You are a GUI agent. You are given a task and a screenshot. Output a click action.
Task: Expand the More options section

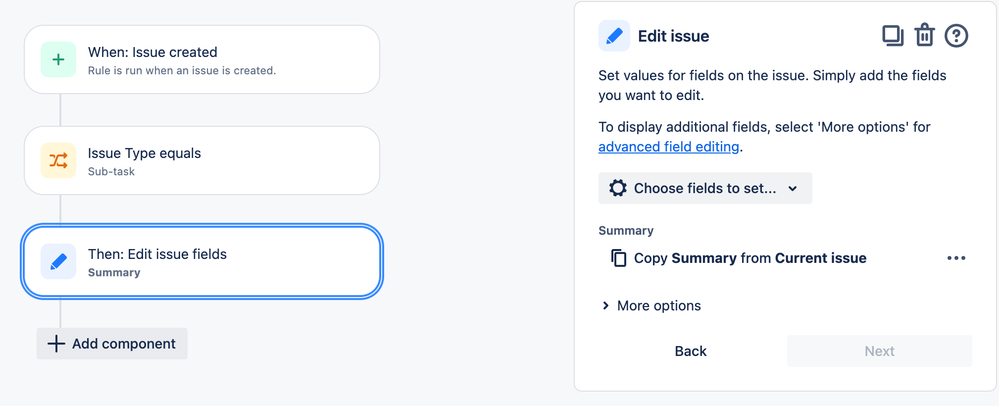click(651, 306)
